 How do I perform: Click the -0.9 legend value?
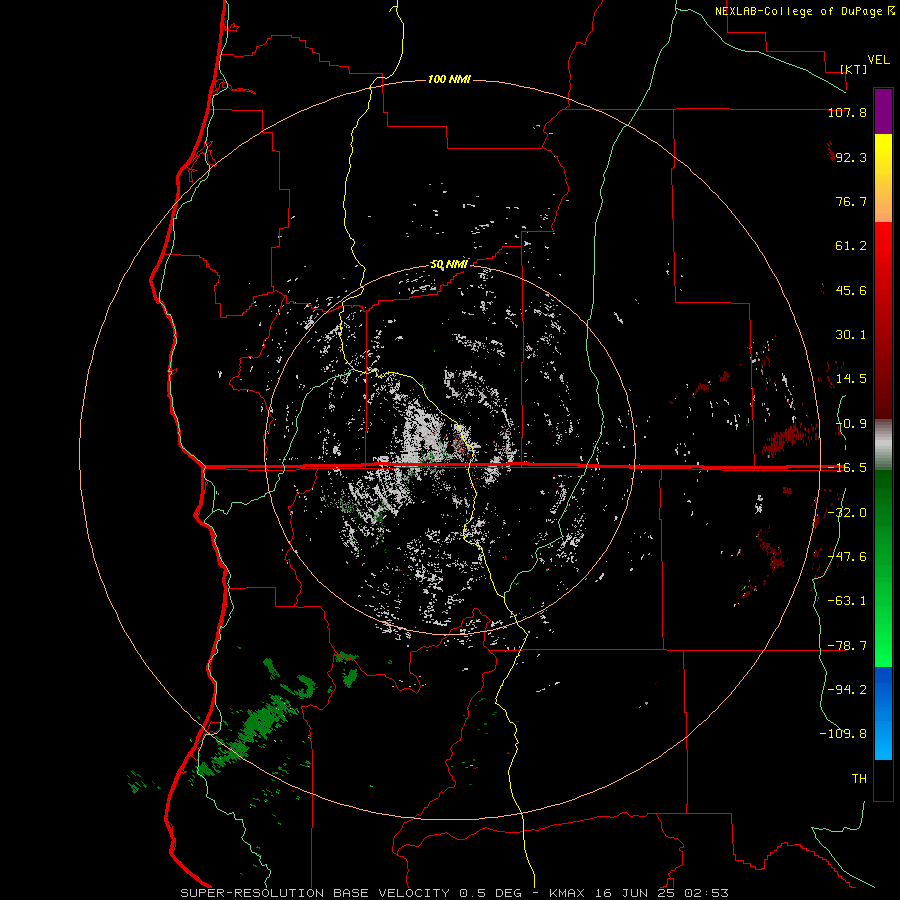[x=851, y=424]
